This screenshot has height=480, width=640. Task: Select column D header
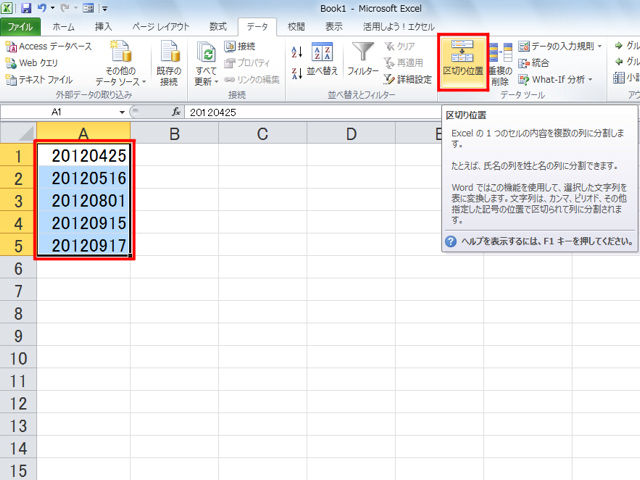351,133
